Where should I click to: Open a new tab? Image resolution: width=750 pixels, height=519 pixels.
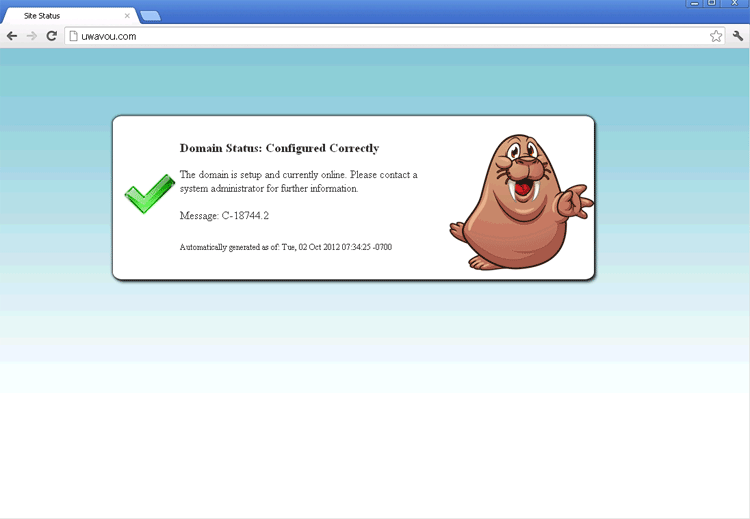(x=150, y=16)
